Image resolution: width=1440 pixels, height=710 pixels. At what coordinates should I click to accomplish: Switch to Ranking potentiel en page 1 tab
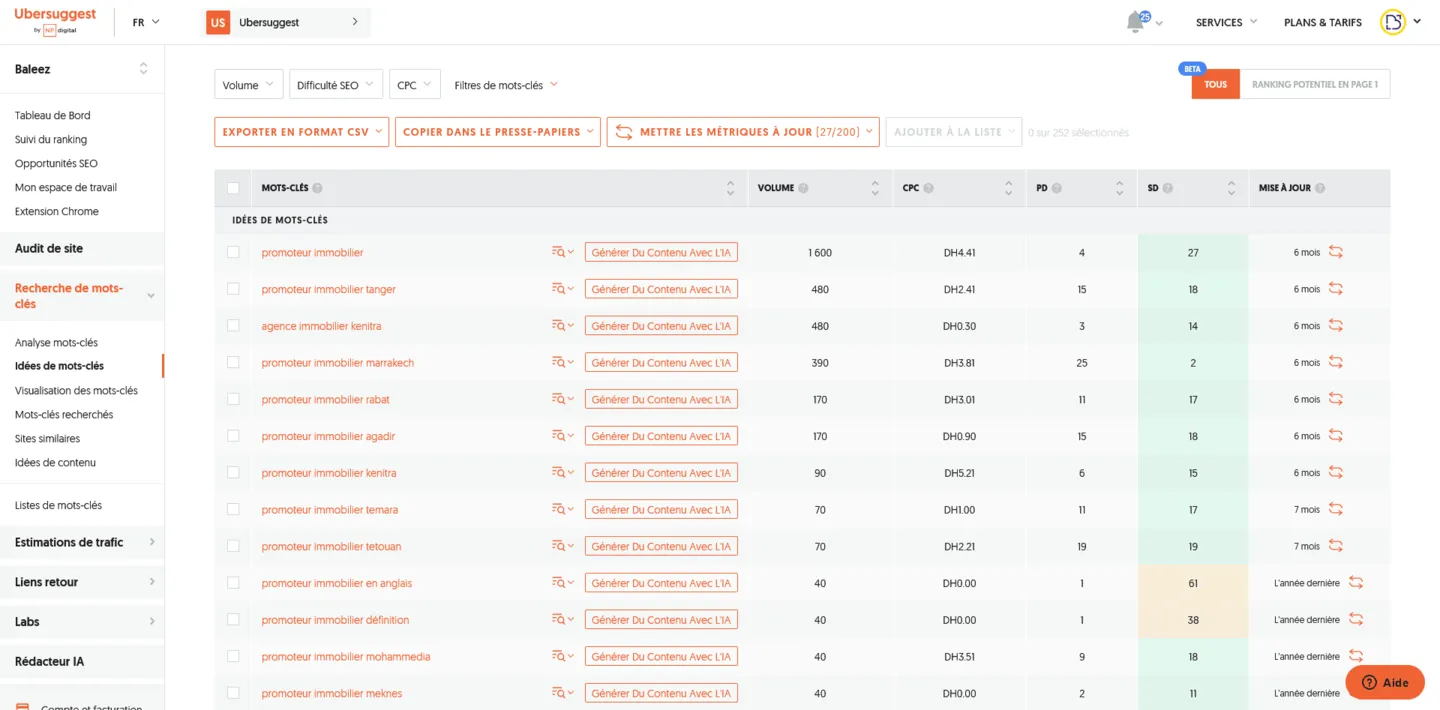tap(1315, 84)
